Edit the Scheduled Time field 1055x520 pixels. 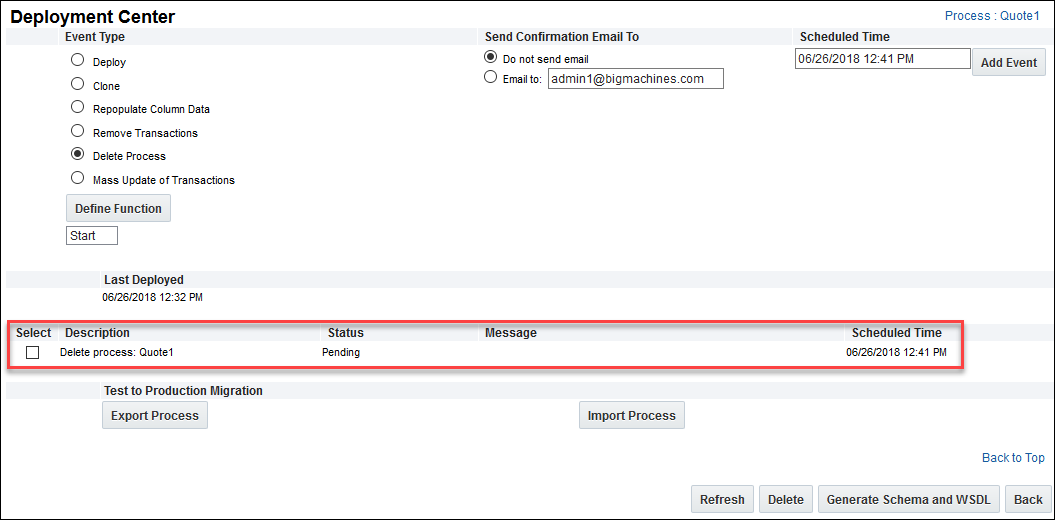pos(882,59)
